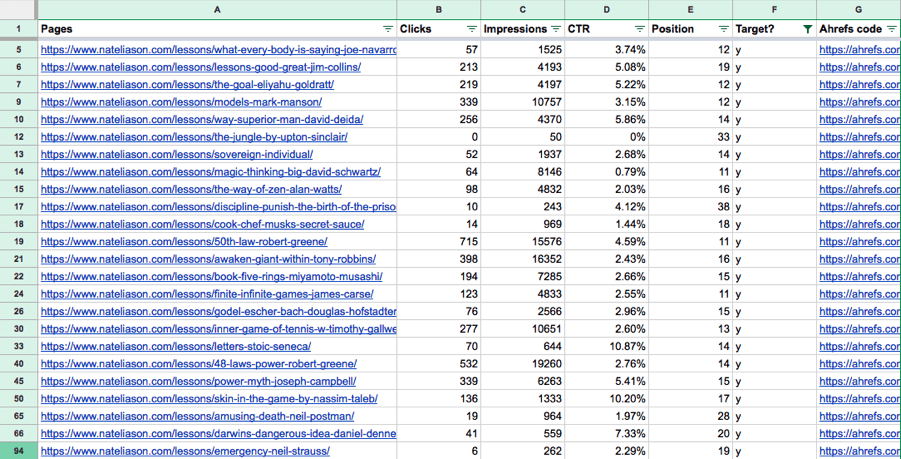The width and height of the screenshot is (901, 459).
Task: Open the awaken-giant-within-tony-robbins link
Action: 209,259
